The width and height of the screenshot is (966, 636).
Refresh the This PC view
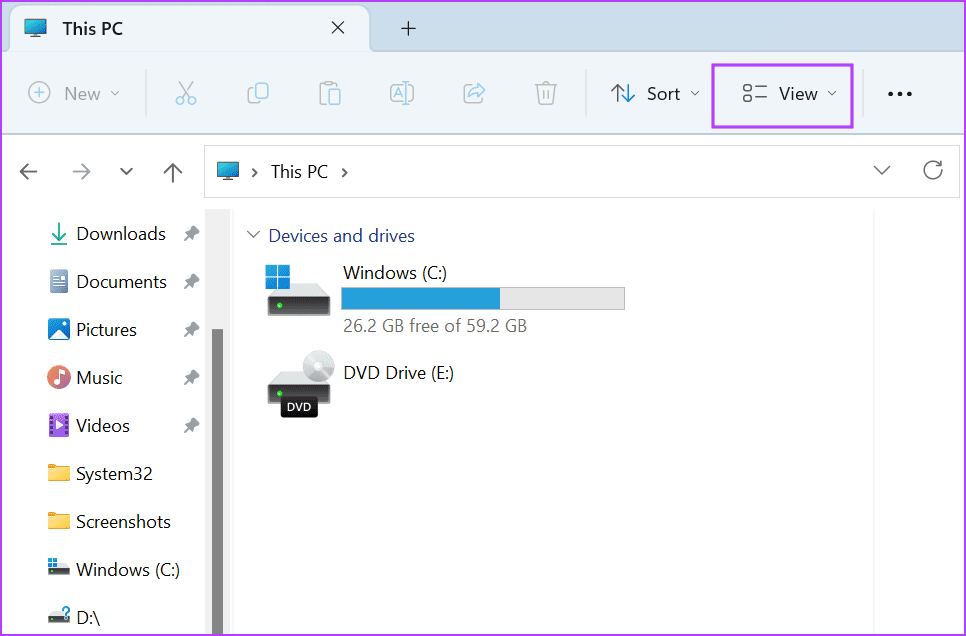coord(933,170)
